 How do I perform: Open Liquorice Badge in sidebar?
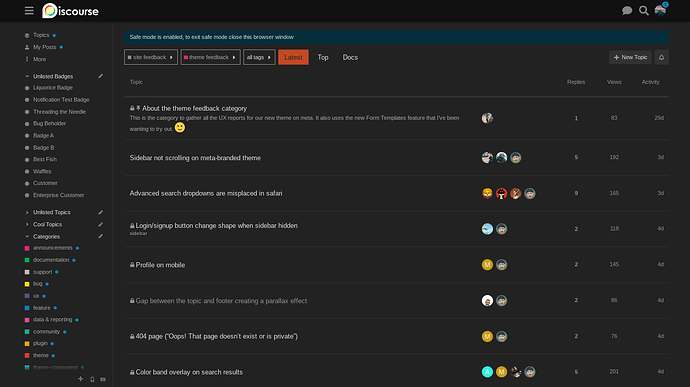coord(53,88)
